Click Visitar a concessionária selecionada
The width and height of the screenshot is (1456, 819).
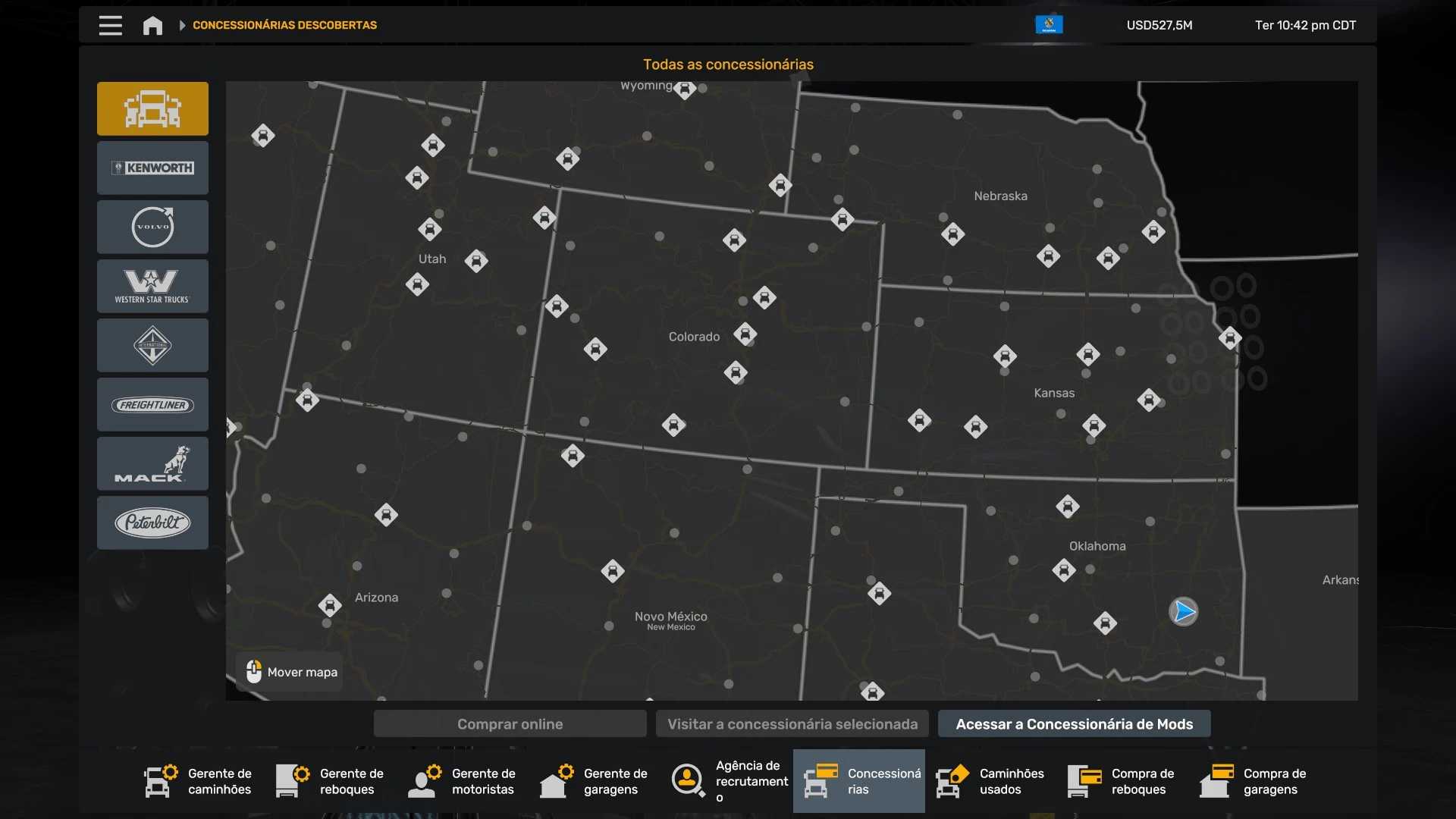click(x=792, y=724)
